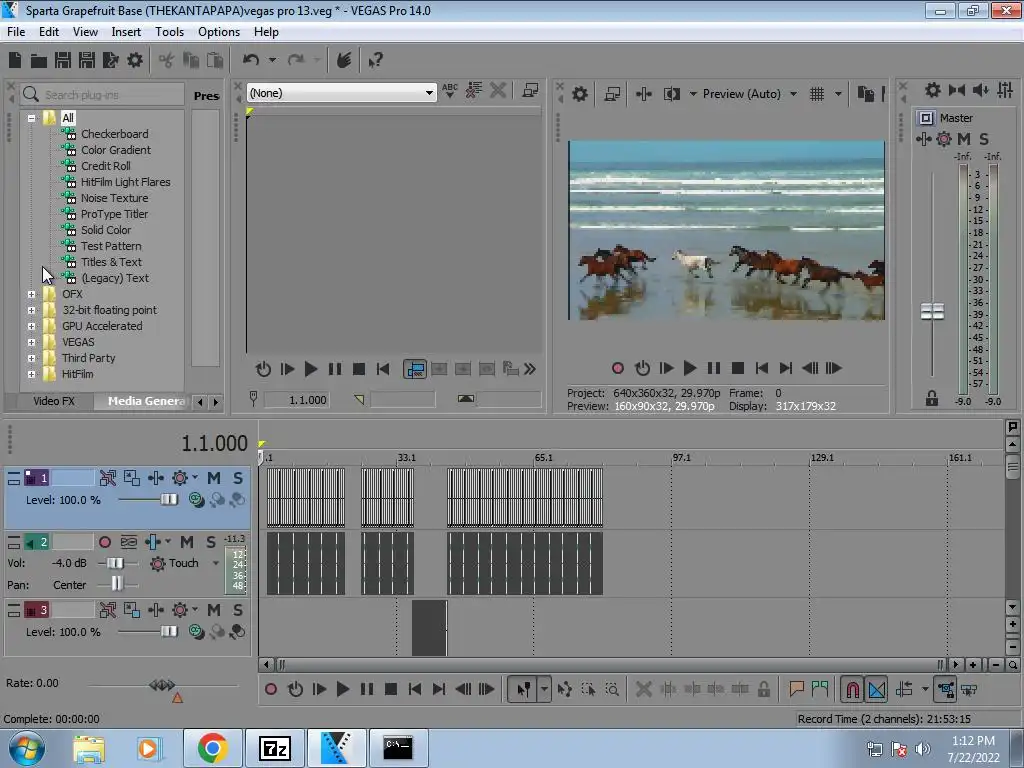Image resolution: width=1024 pixels, height=768 pixels.
Task: Click the preview overlays grid icon
Action: (817, 94)
